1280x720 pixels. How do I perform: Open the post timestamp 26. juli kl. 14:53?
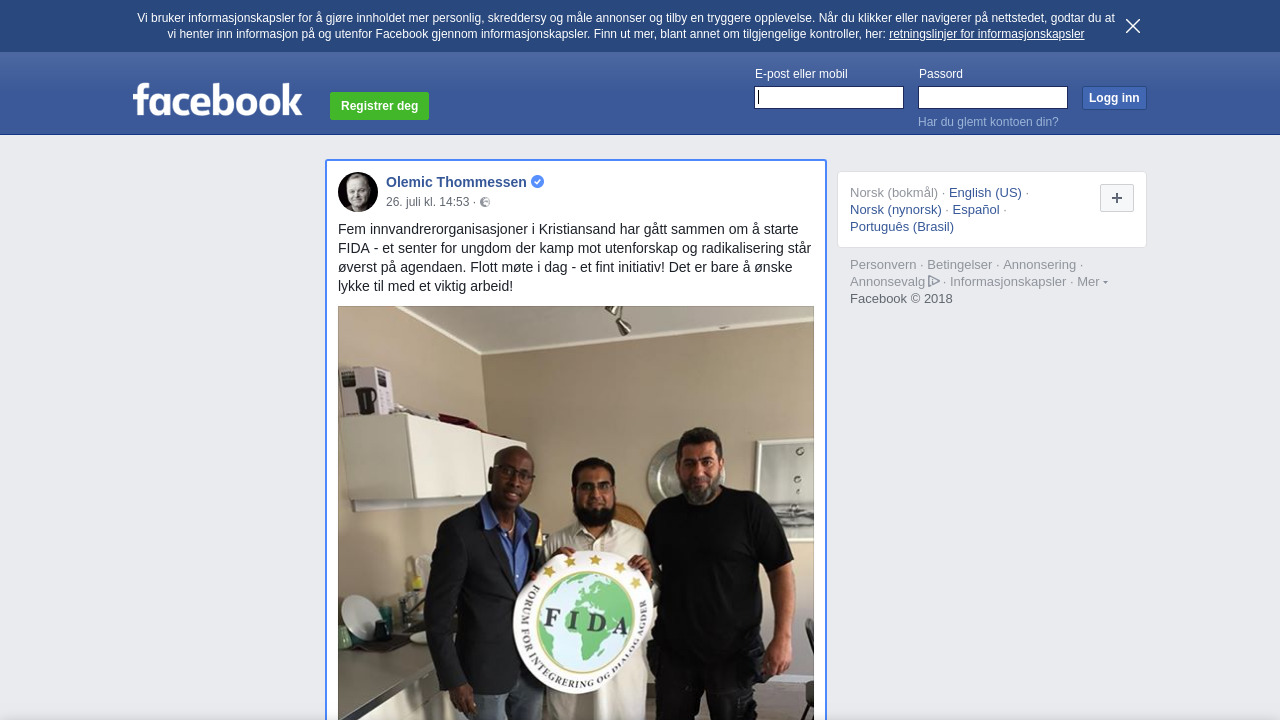[x=428, y=202]
